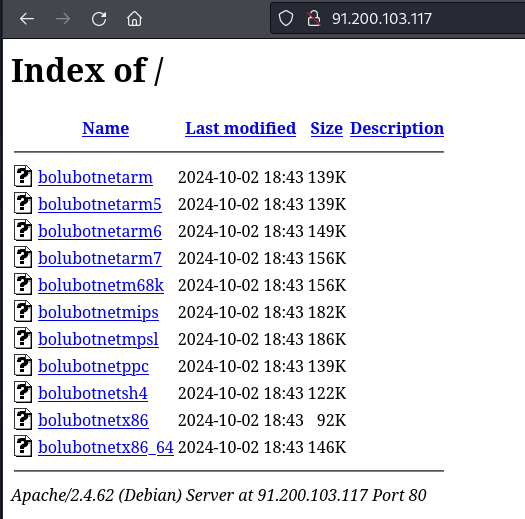525x519 pixels.
Task: Click the browser forward arrow
Action: pos(63,19)
